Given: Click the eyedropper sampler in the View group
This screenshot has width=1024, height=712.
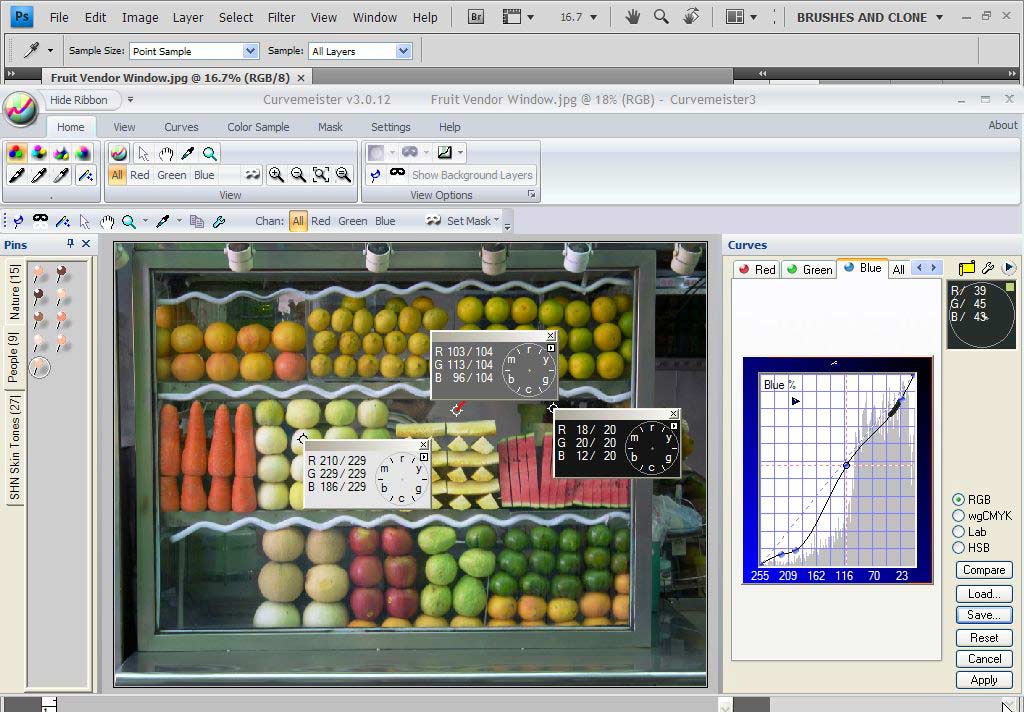Looking at the screenshot, I should pyautogui.click(x=188, y=154).
